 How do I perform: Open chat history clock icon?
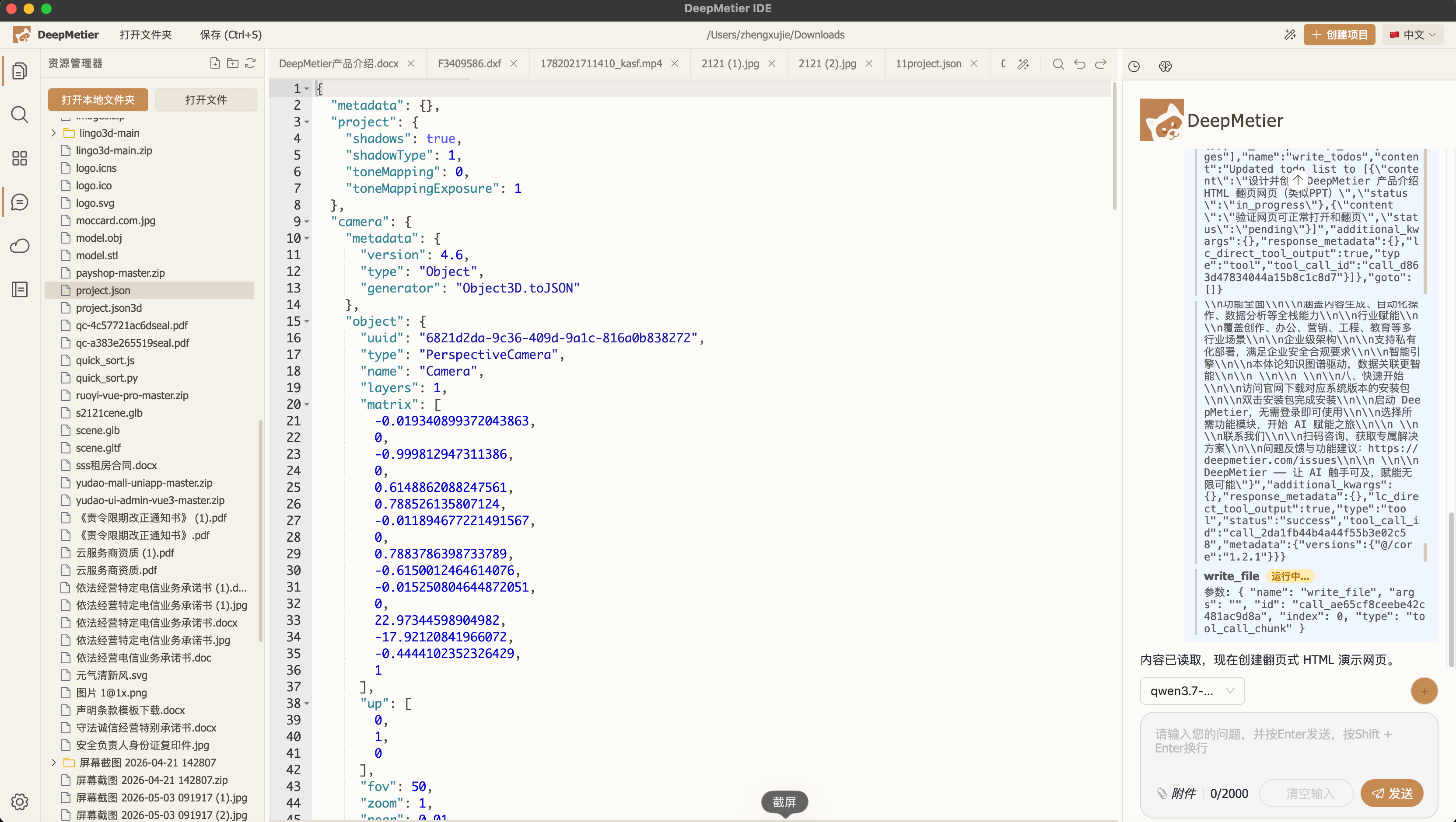(1134, 66)
